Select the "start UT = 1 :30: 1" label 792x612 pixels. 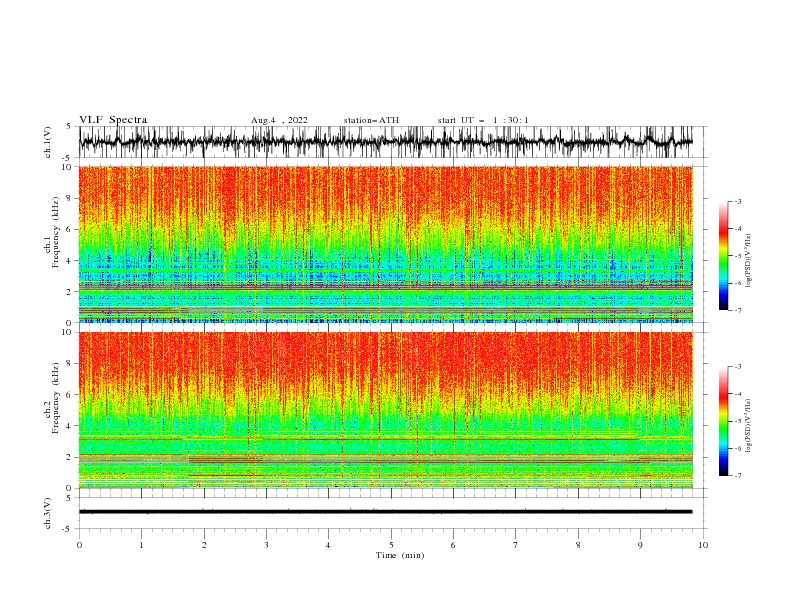tap(483, 120)
